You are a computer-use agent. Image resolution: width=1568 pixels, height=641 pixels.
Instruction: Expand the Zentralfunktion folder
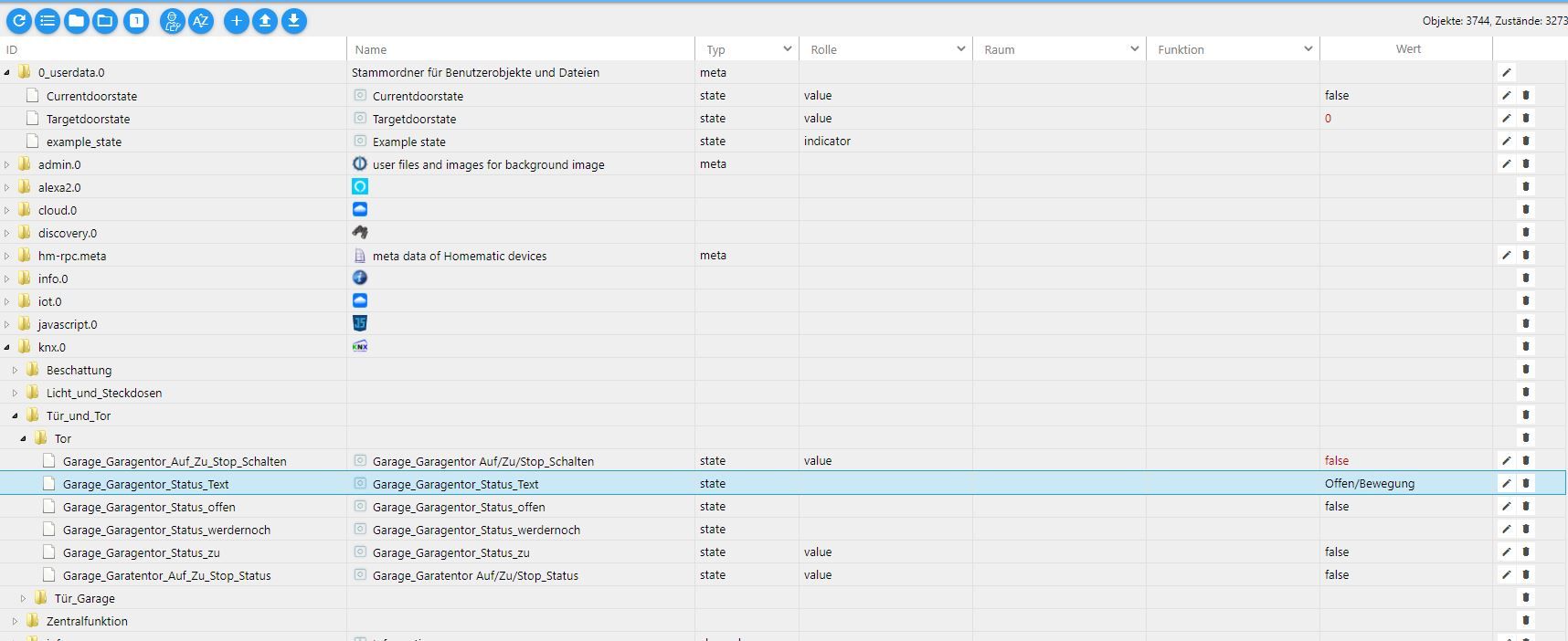point(15,621)
